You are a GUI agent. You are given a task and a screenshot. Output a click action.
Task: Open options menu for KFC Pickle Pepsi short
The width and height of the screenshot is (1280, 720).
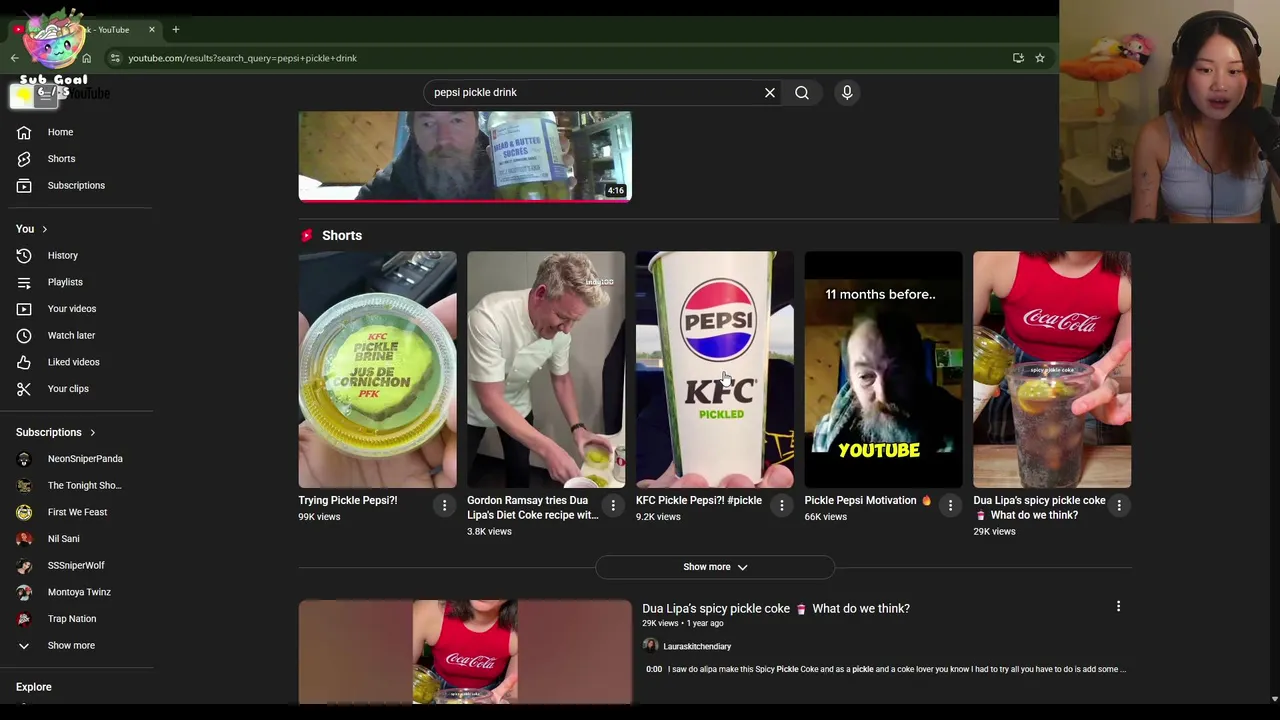tap(781, 505)
